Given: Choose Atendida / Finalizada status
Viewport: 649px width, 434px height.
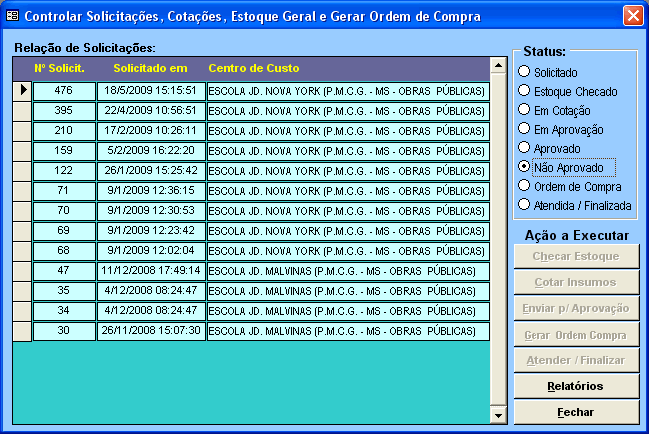Looking at the screenshot, I should (x=524, y=205).
